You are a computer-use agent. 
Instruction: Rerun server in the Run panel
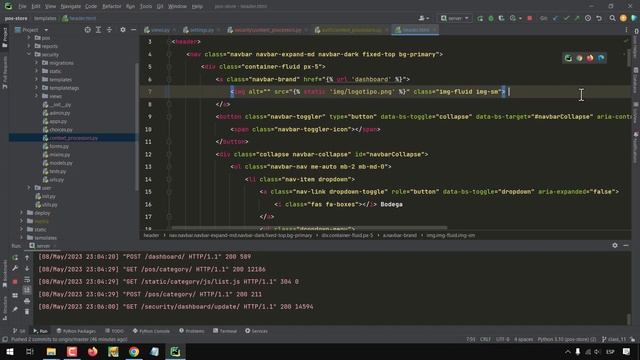click(x=15, y=258)
